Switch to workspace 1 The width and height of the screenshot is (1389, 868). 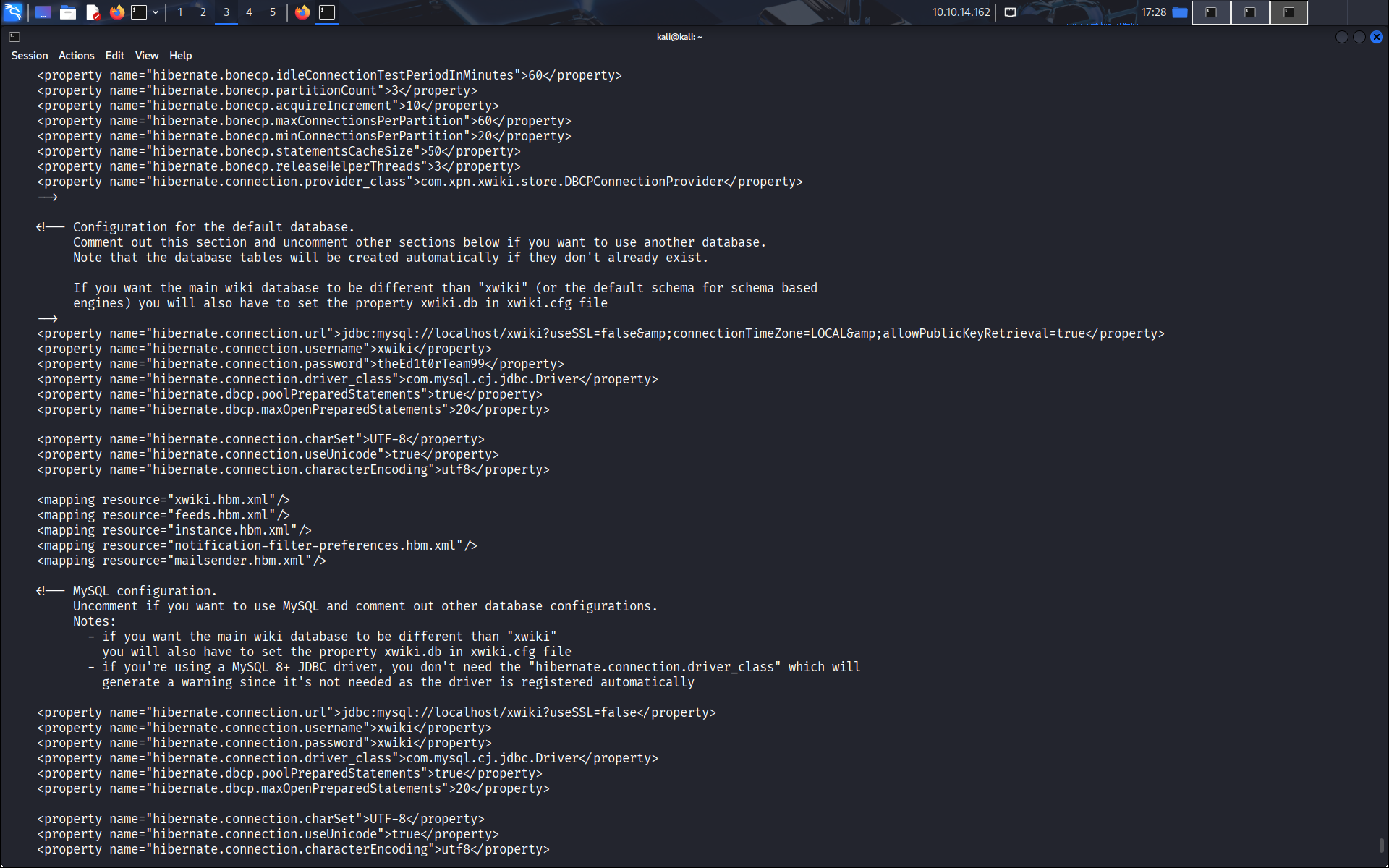point(180,12)
